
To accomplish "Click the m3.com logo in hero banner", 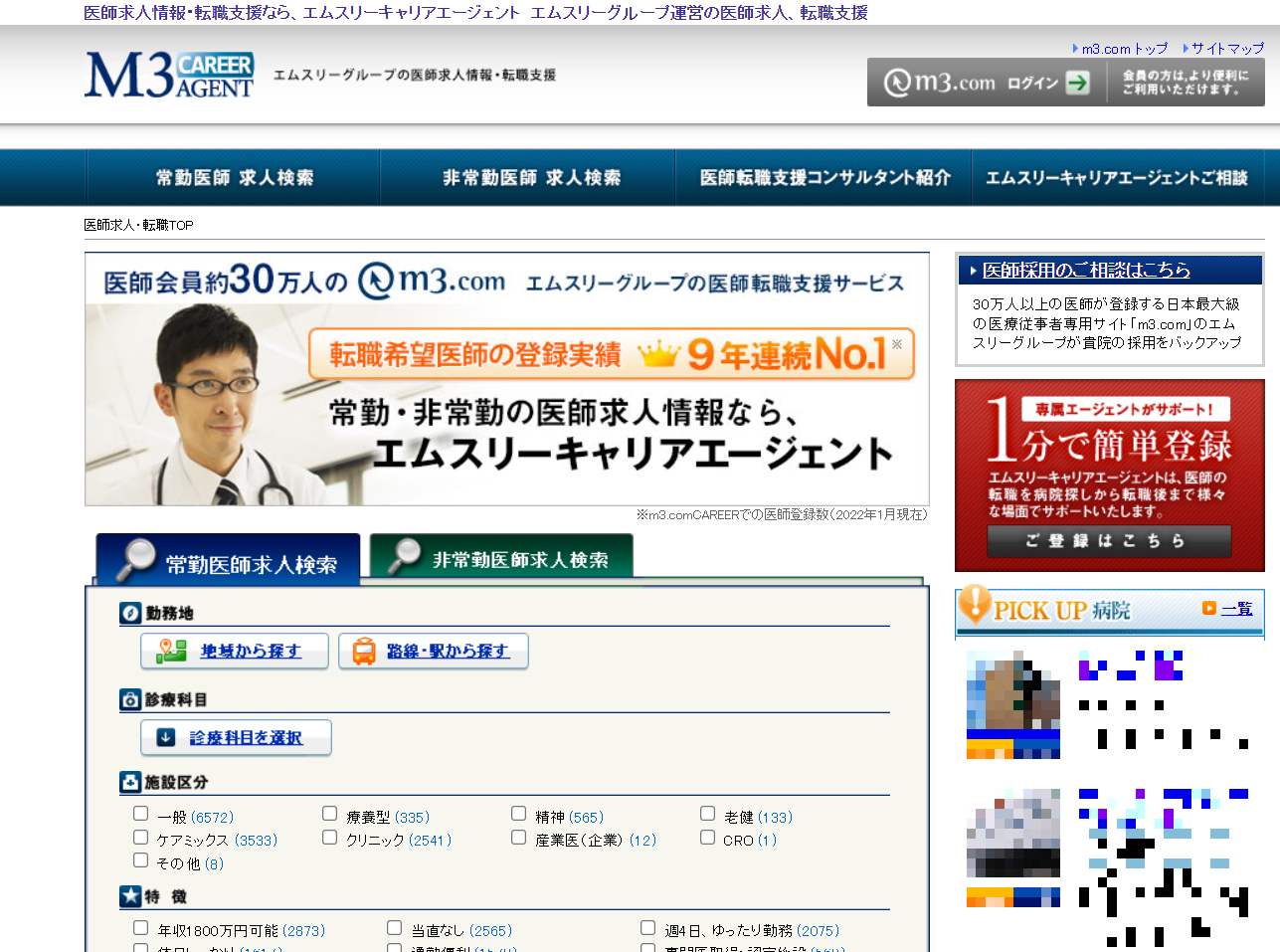I will (x=432, y=281).
